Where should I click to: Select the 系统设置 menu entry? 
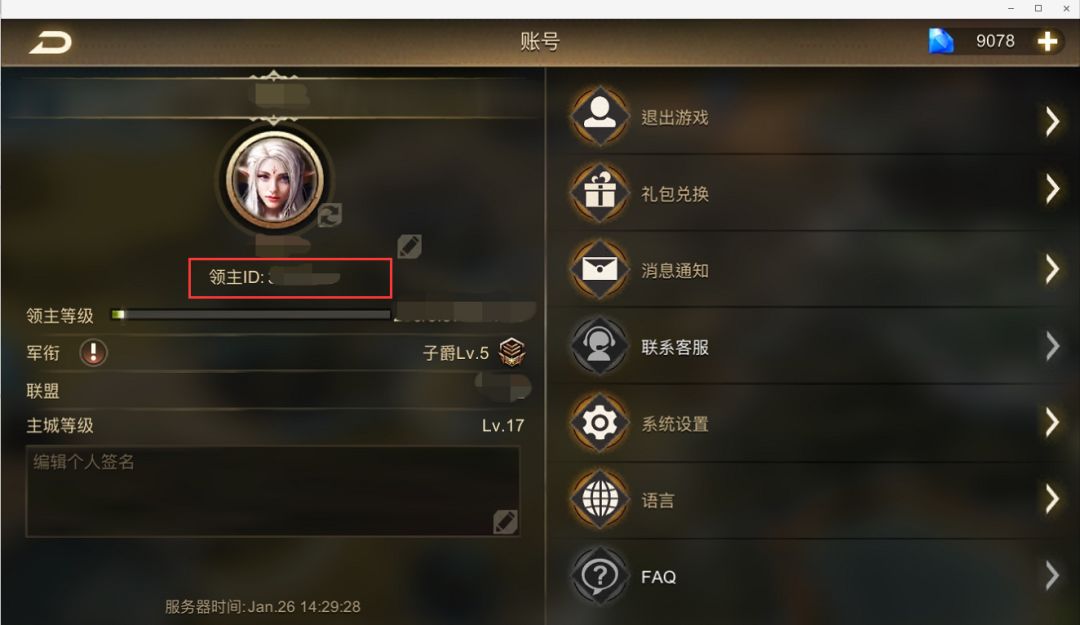[x=813, y=423]
